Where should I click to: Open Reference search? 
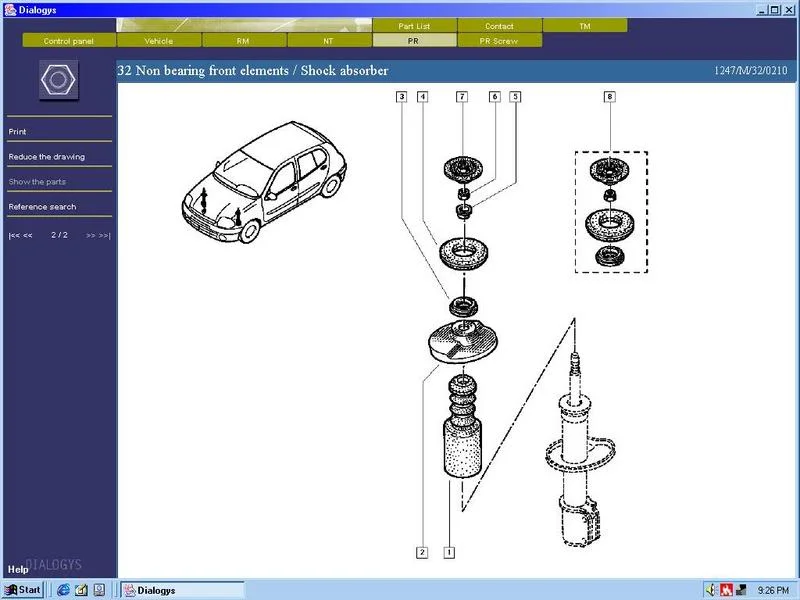pos(42,207)
